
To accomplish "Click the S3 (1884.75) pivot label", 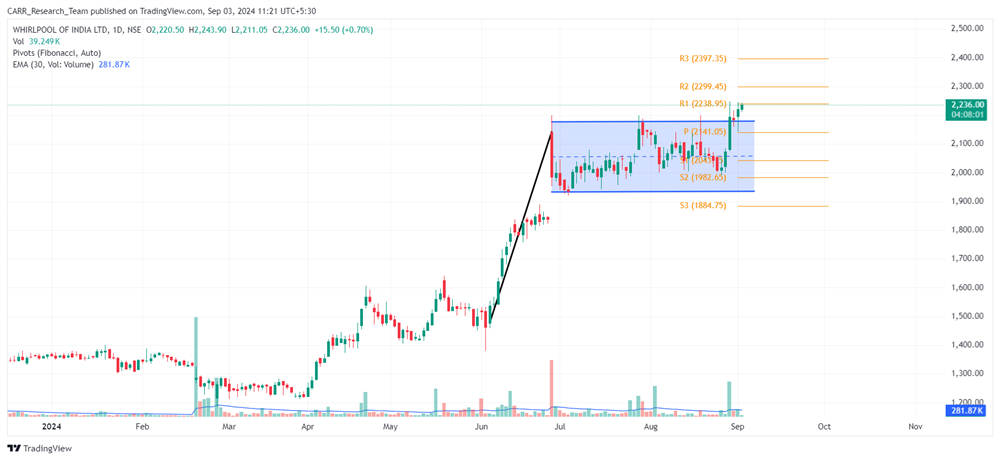I will click(703, 205).
